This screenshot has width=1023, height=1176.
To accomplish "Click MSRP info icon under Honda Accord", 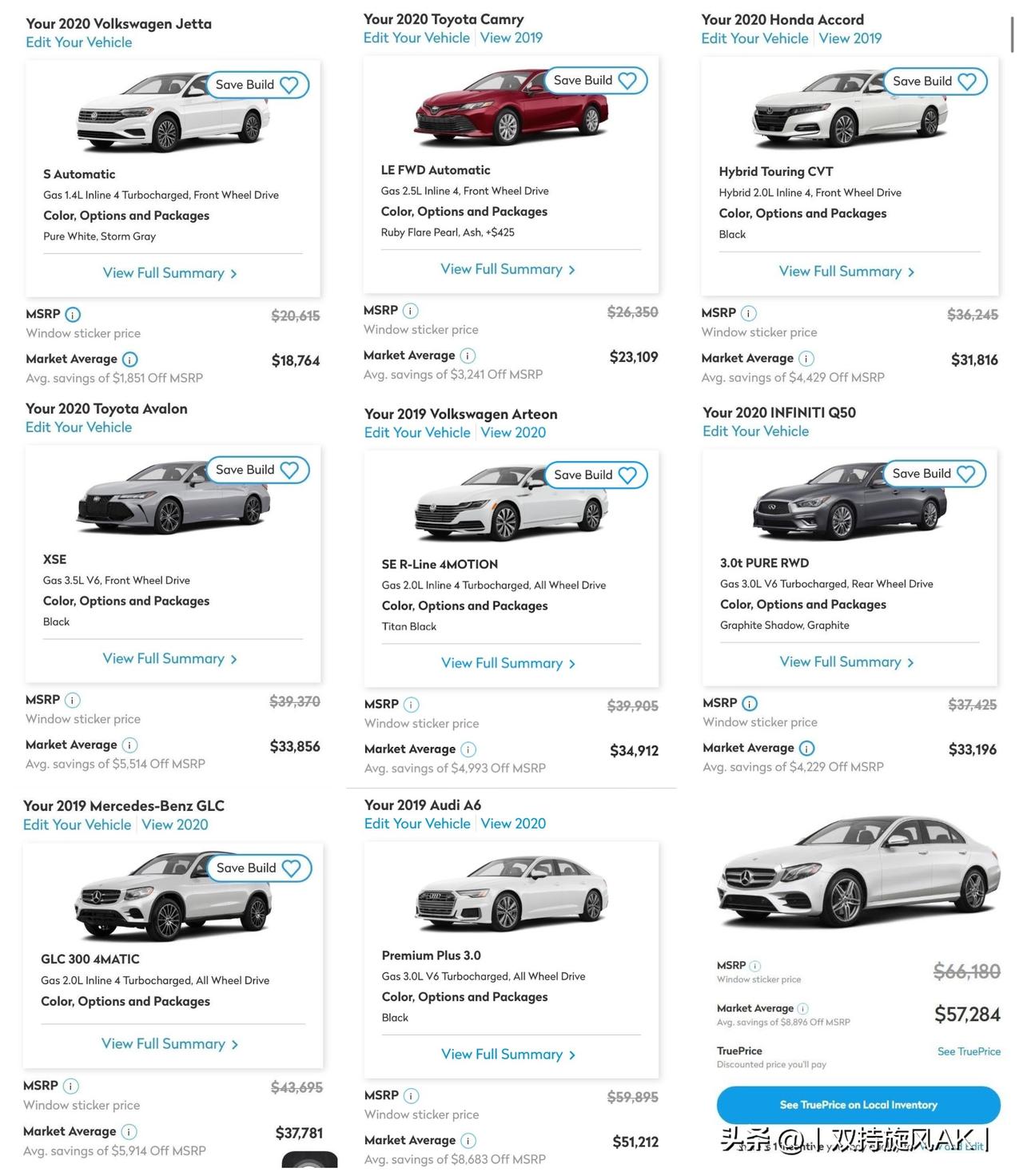I will [749, 313].
